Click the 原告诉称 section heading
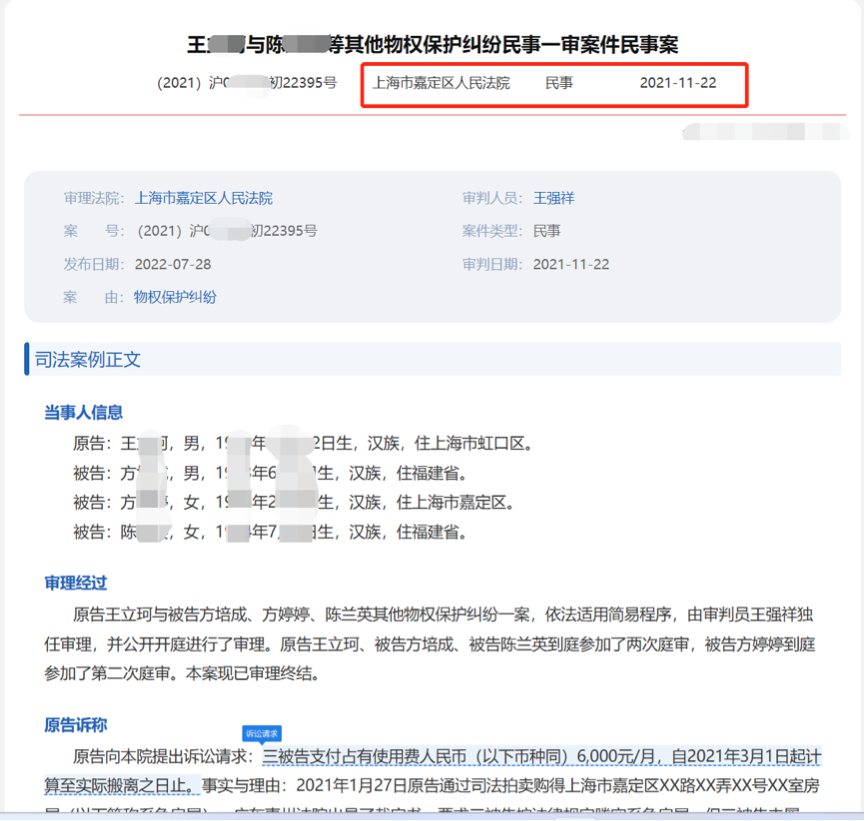 [75, 724]
